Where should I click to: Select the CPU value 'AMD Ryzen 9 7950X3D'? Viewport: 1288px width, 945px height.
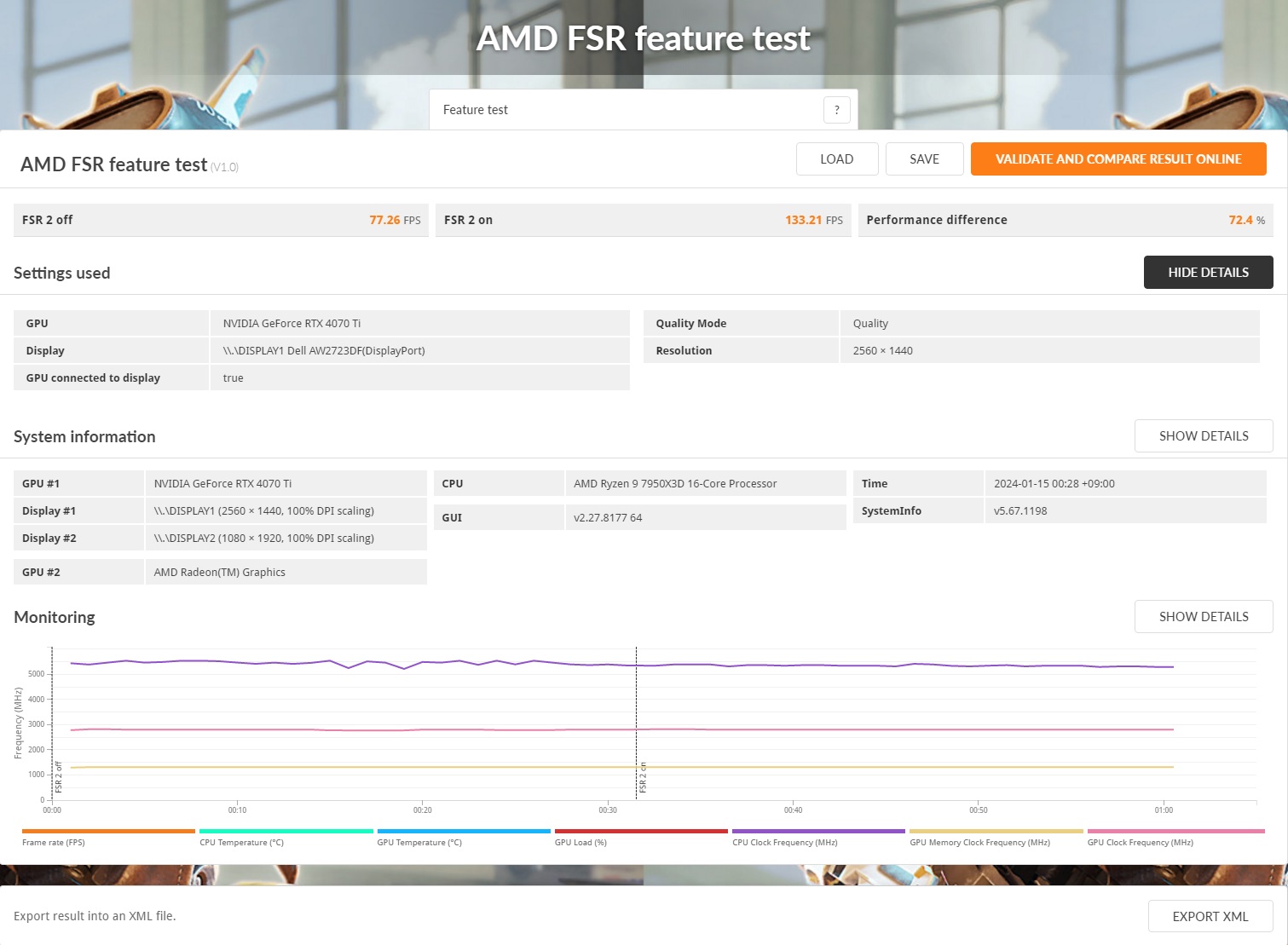point(675,484)
